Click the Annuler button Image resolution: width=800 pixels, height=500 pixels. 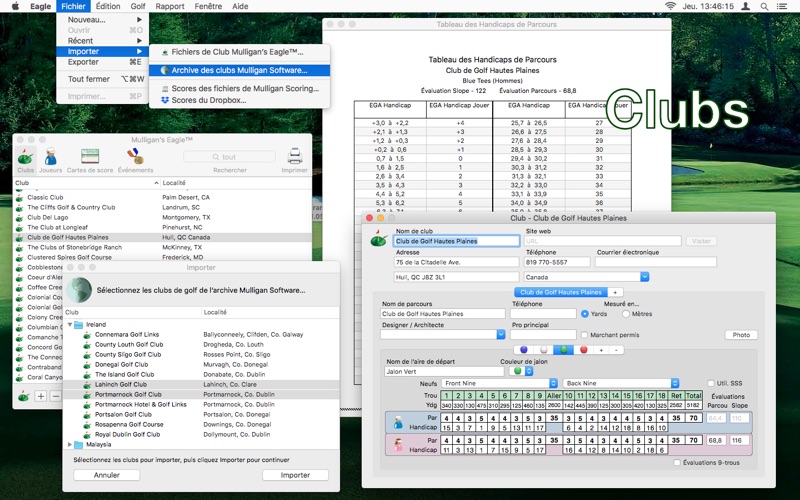point(107,475)
